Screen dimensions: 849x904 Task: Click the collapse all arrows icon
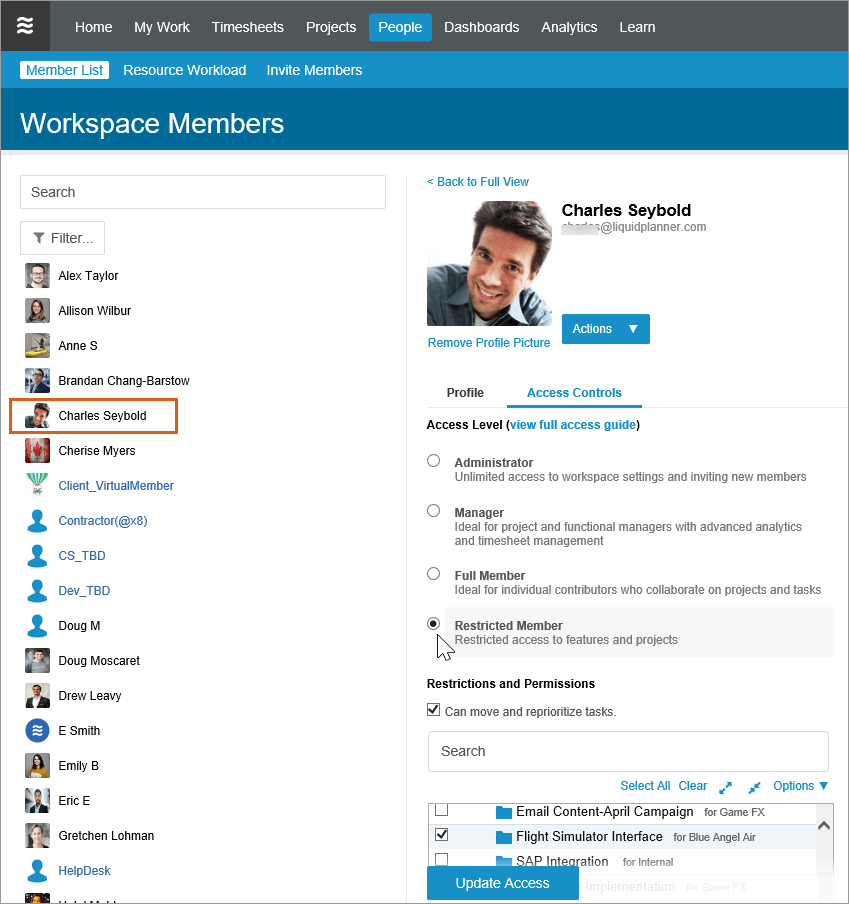[x=754, y=787]
